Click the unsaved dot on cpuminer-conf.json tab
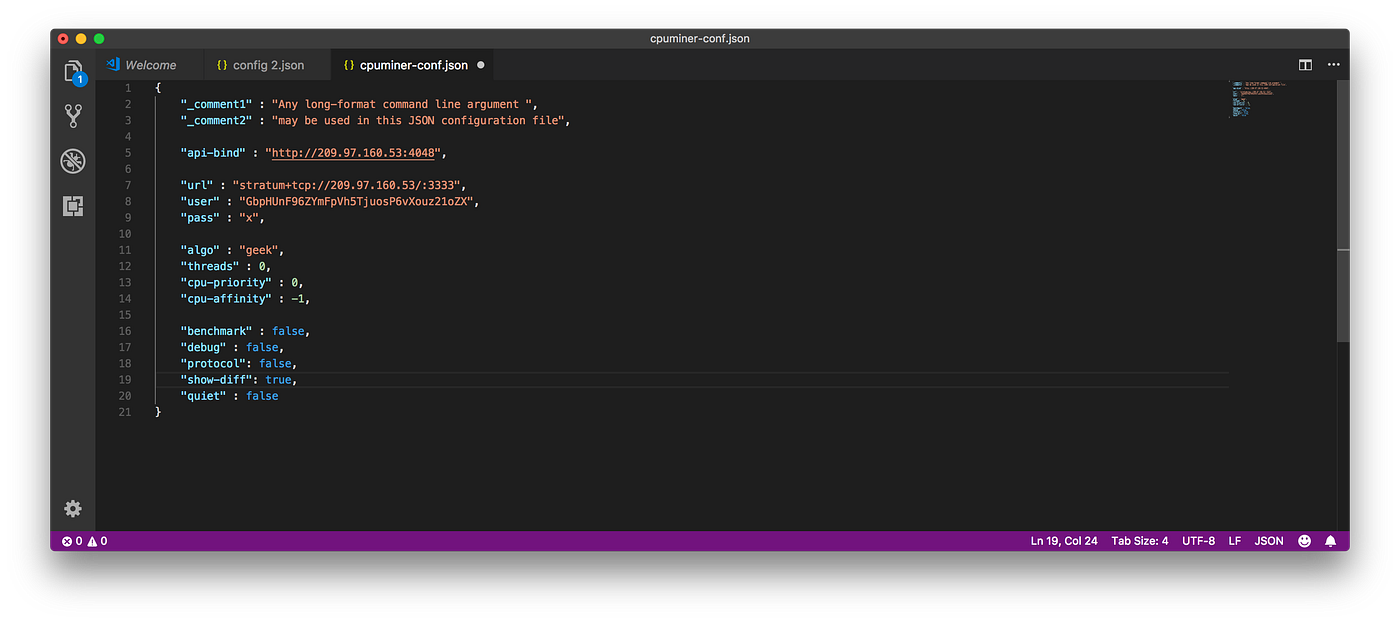Viewport: 1400px width, 623px height. pos(480,65)
